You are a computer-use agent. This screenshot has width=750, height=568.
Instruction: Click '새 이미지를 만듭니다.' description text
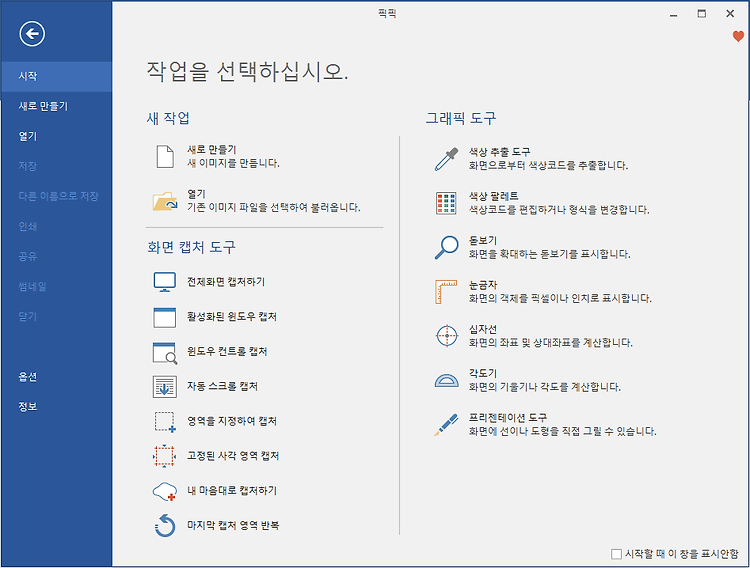pos(233,164)
